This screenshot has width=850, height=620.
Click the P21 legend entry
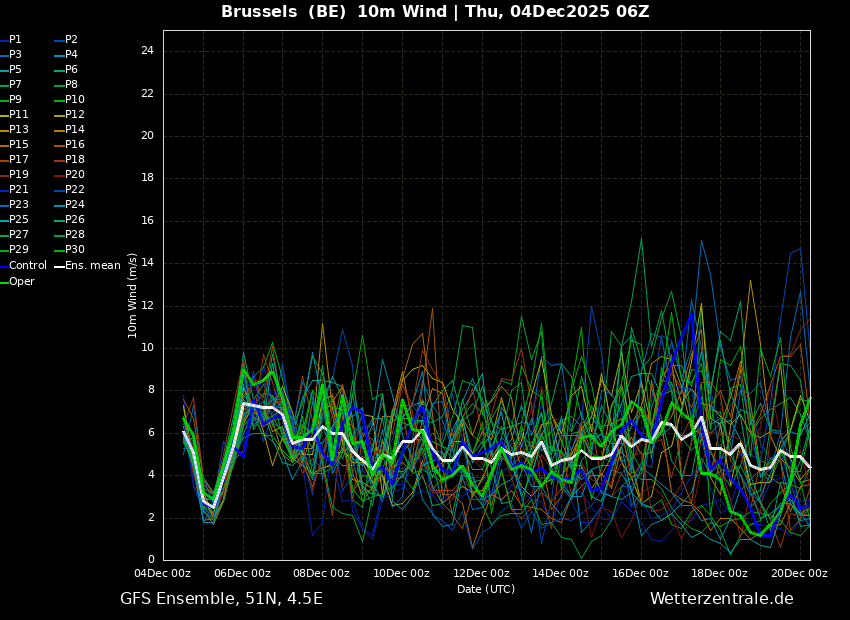coord(18,190)
